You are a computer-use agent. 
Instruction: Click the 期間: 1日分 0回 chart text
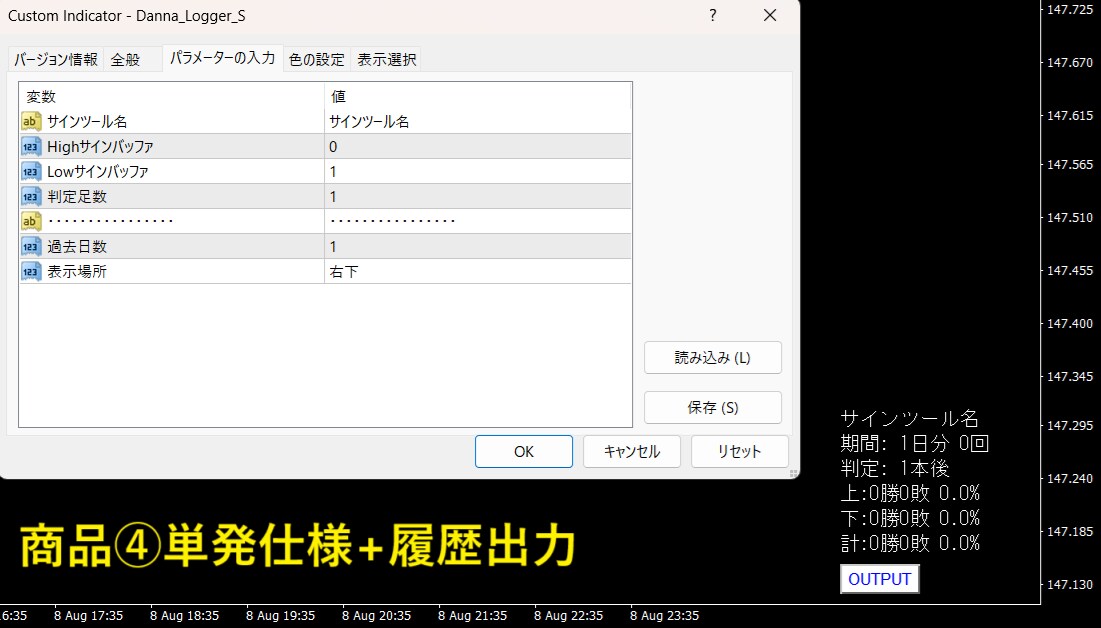pyautogui.click(x=914, y=443)
